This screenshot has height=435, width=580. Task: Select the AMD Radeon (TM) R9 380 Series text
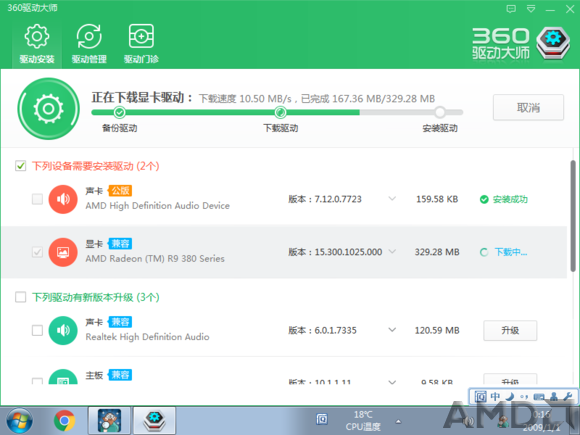point(155,259)
